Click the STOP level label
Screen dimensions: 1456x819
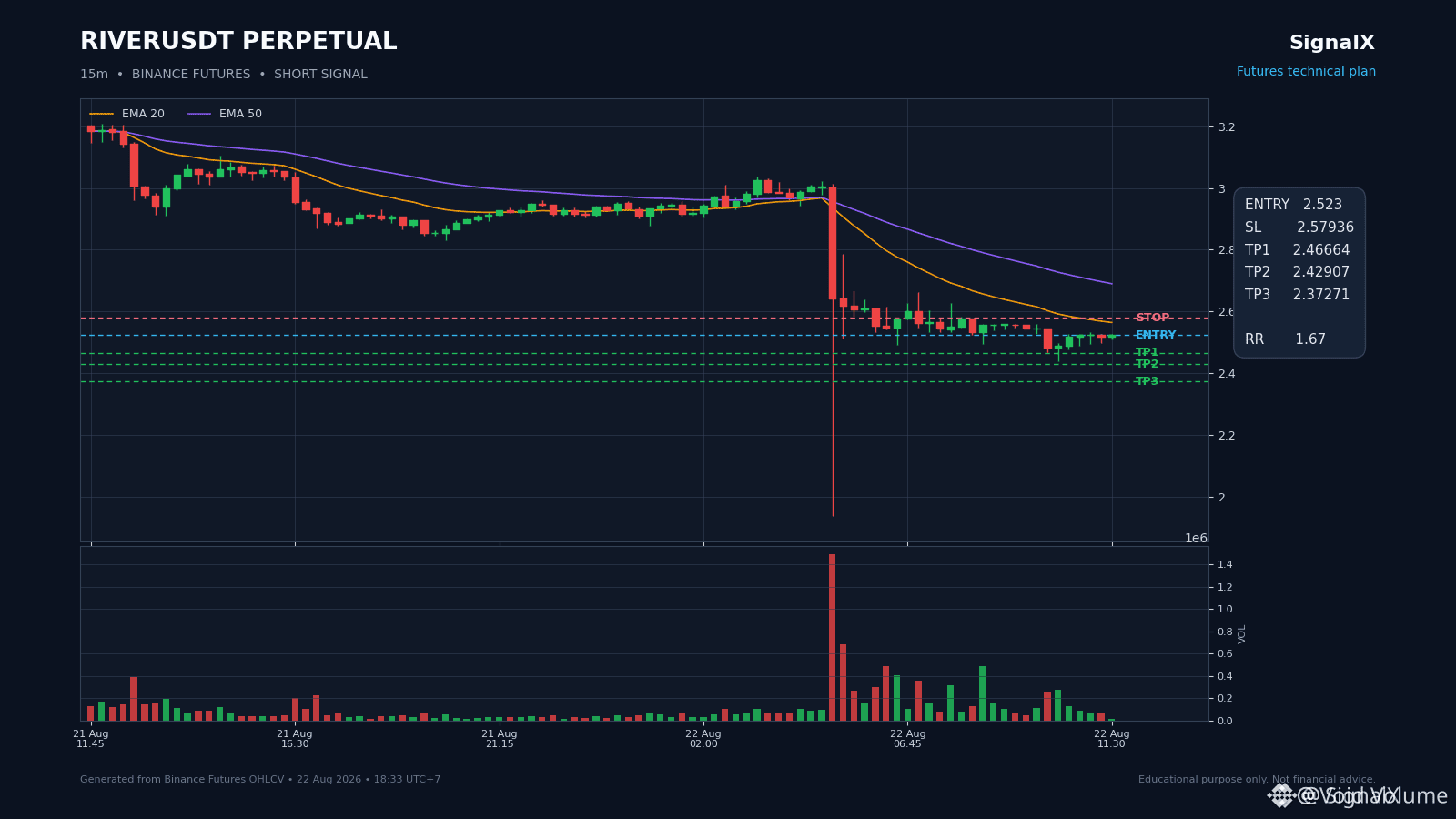tap(1152, 318)
